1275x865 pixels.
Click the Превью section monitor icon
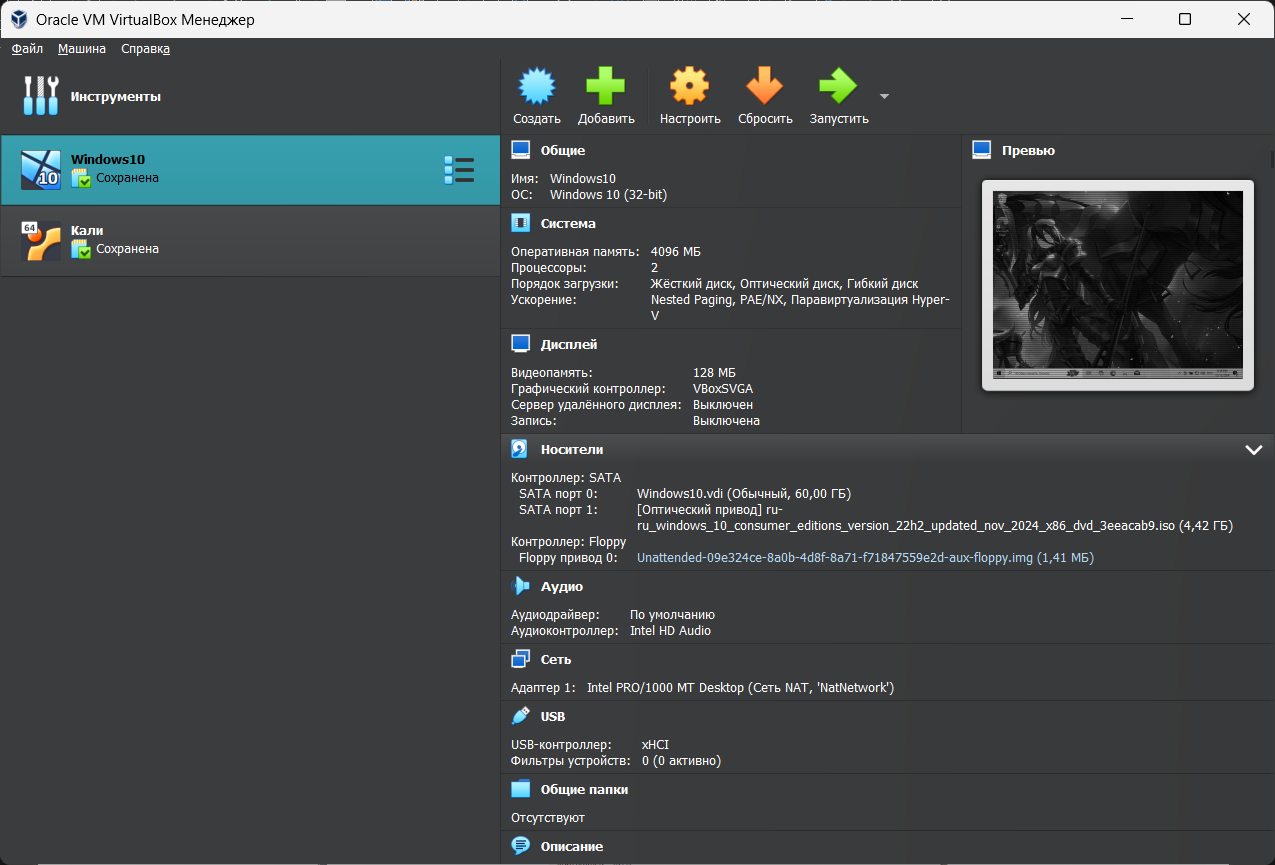pos(982,150)
